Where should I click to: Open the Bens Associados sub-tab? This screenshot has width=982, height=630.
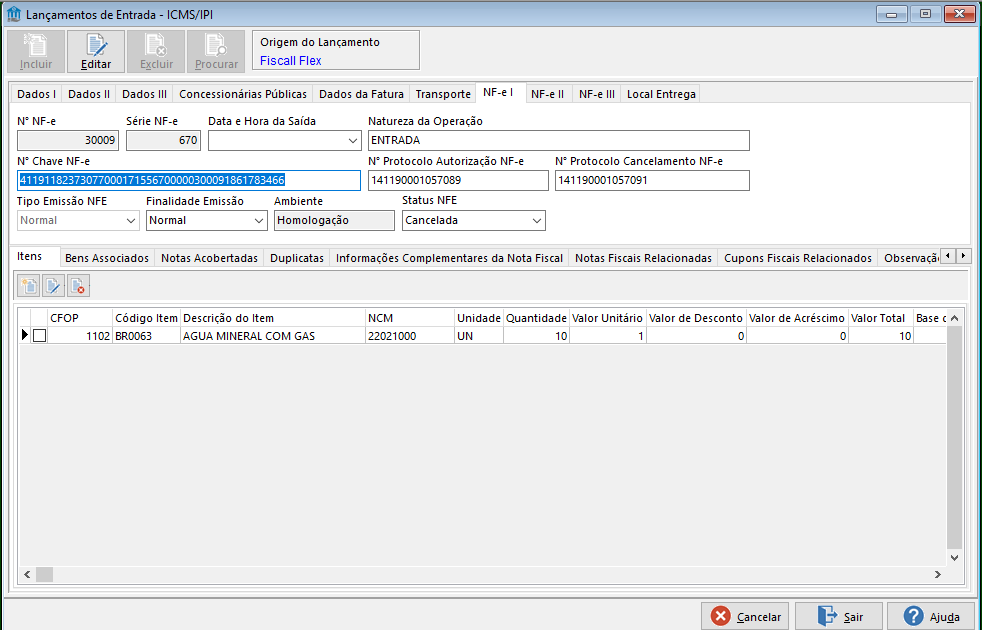pyautogui.click(x=107, y=258)
